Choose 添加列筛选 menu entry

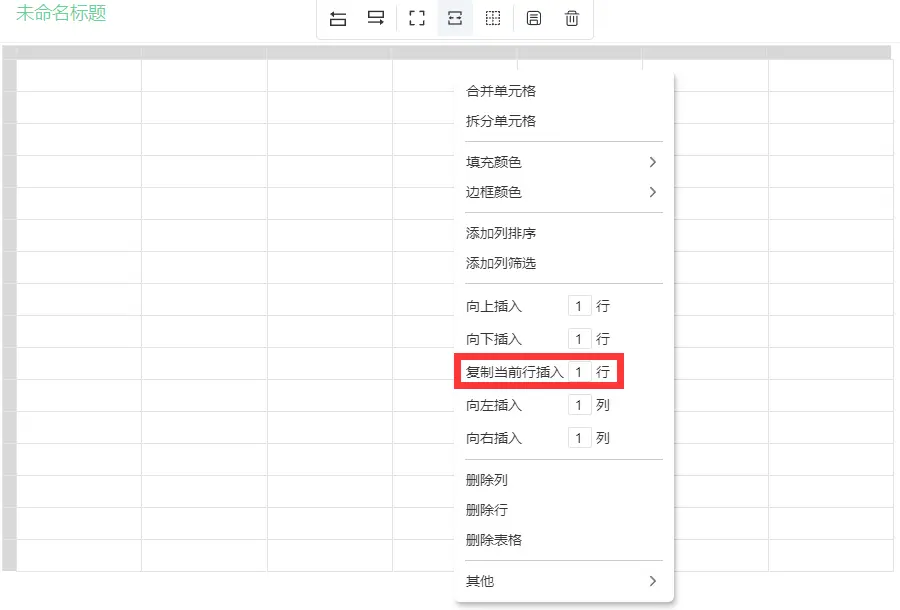coord(501,263)
